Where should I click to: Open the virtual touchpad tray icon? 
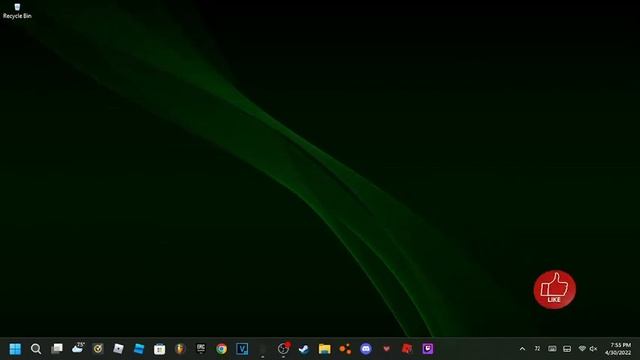[567, 349]
